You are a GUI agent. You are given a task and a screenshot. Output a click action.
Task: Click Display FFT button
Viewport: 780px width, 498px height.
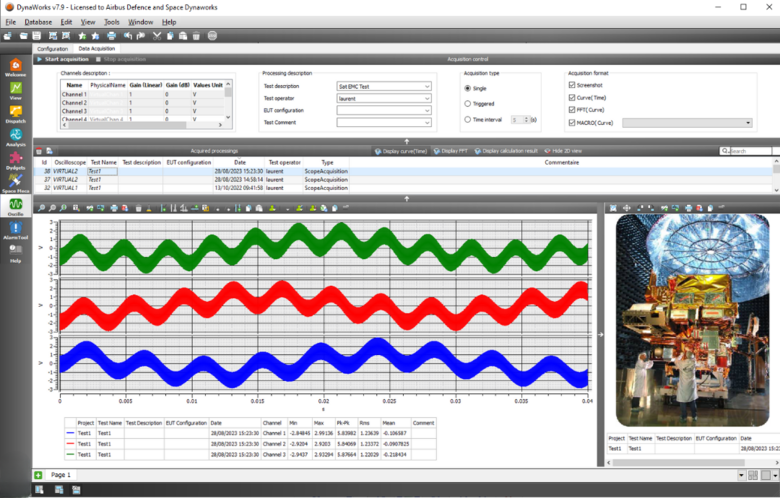(451, 151)
